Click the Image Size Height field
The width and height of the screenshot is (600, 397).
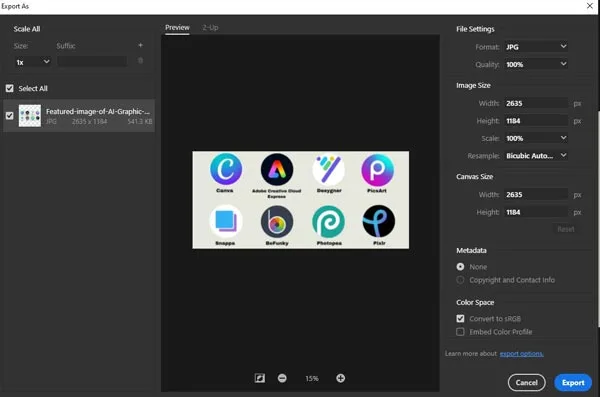[x=536, y=121]
